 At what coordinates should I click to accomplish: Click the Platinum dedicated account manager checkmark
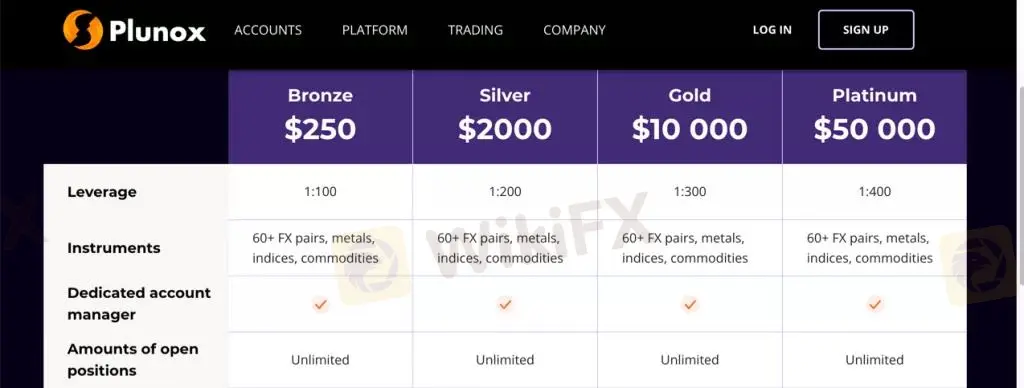(x=874, y=304)
